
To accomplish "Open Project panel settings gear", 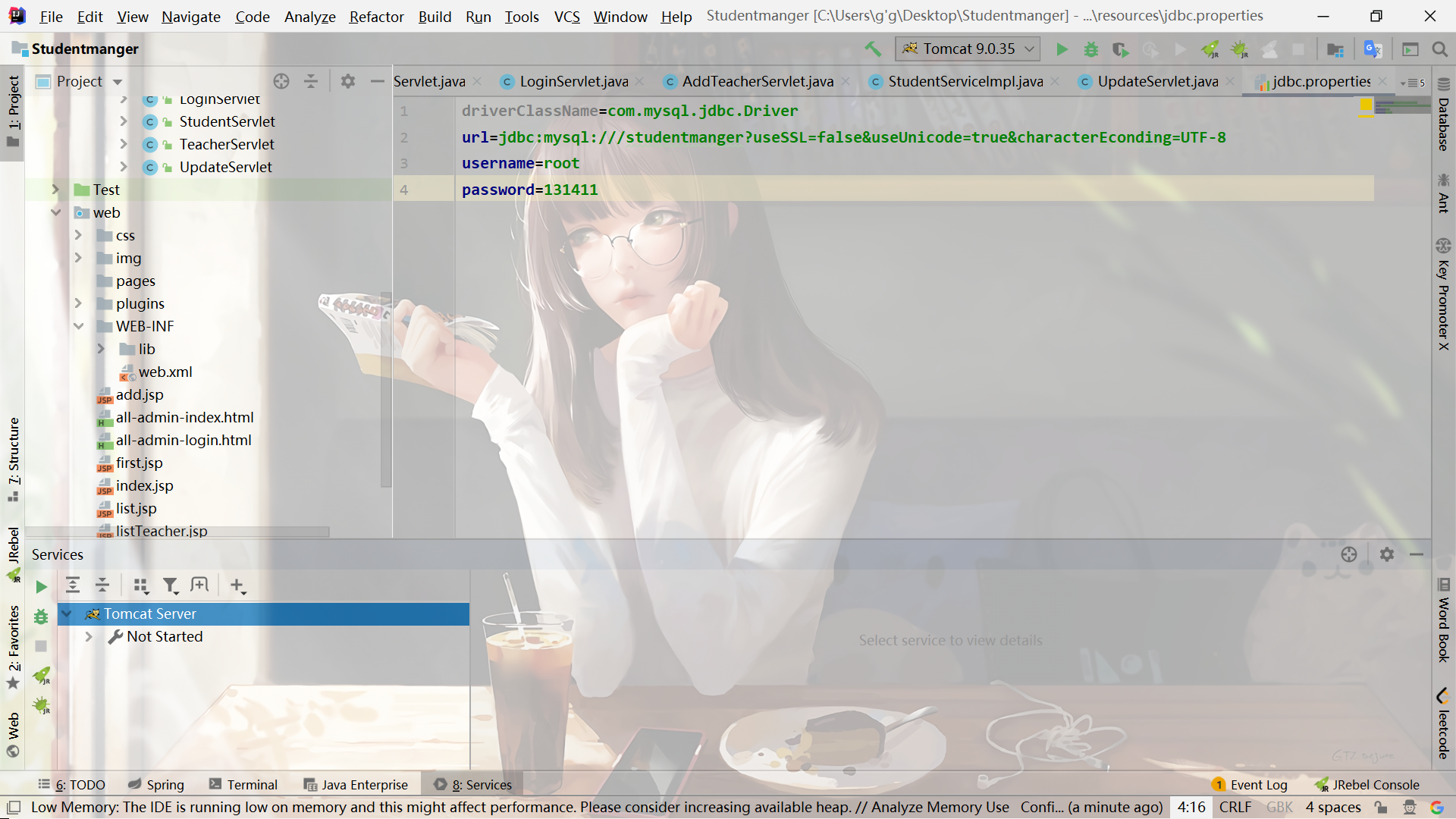I will point(347,81).
